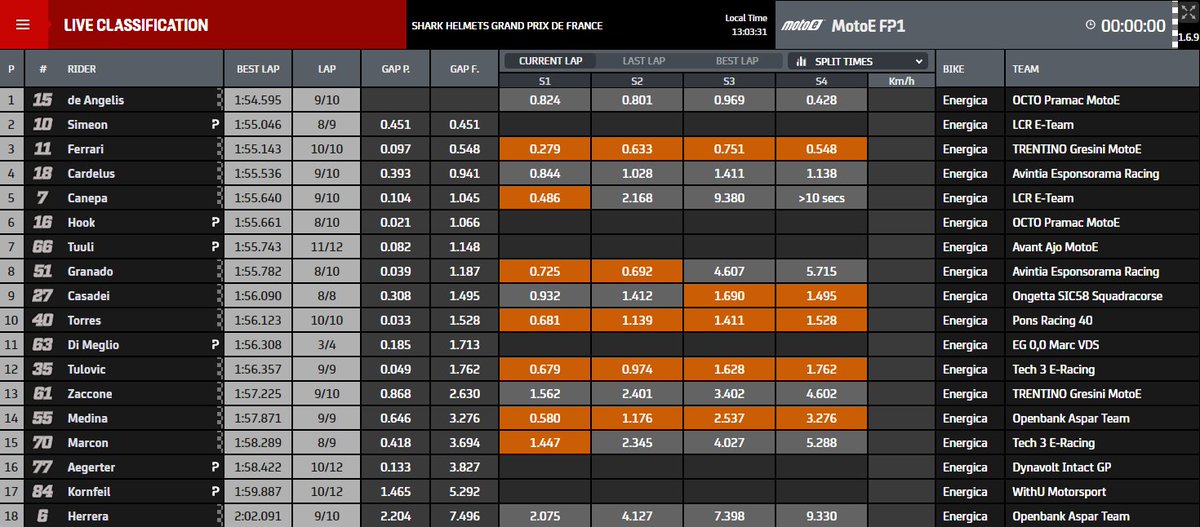Click Ferrari's checkered flag marker
The image size is (1200, 527).
point(219,149)
